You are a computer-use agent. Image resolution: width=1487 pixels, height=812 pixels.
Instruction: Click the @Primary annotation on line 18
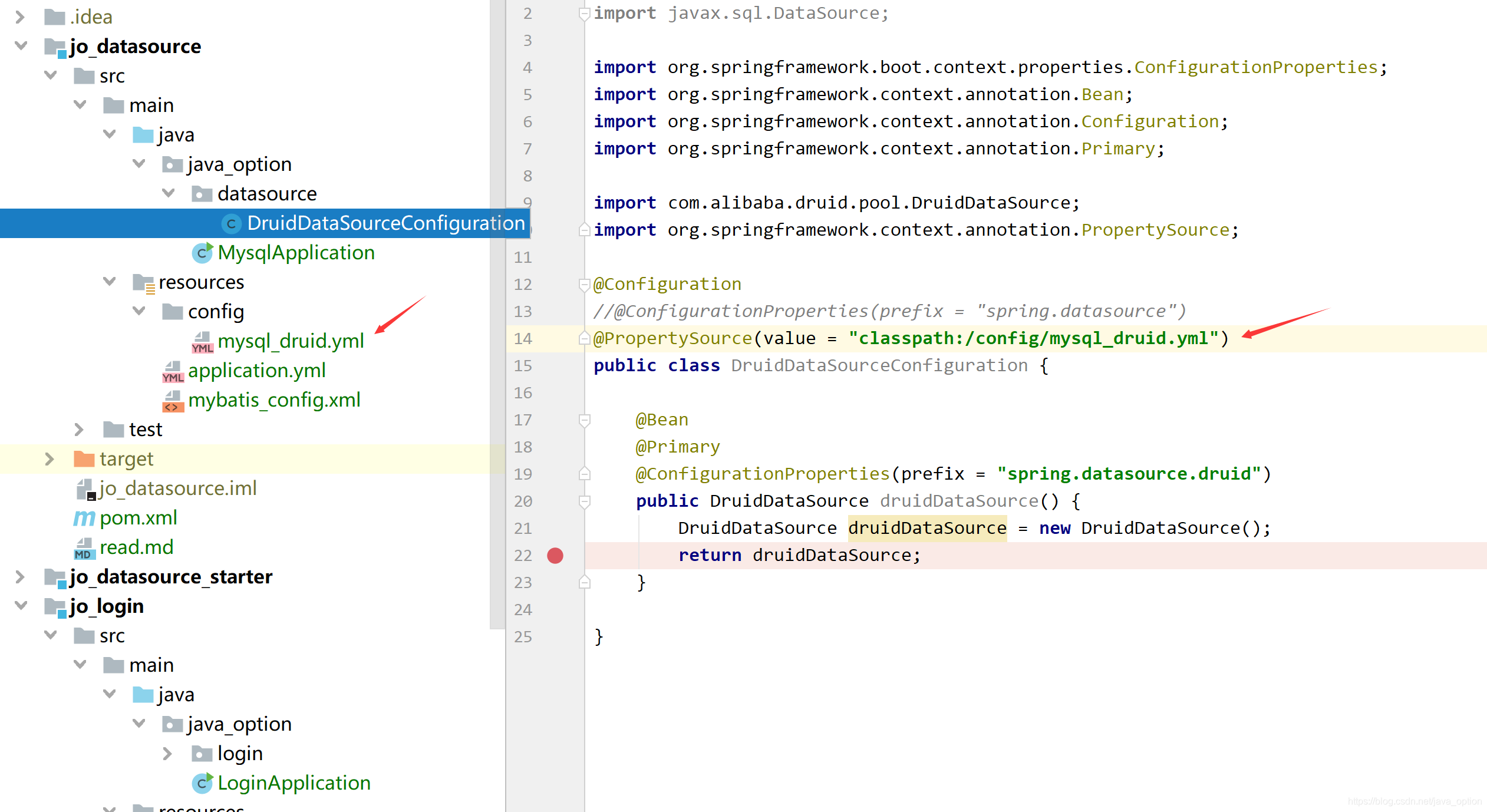coord(678,447)
